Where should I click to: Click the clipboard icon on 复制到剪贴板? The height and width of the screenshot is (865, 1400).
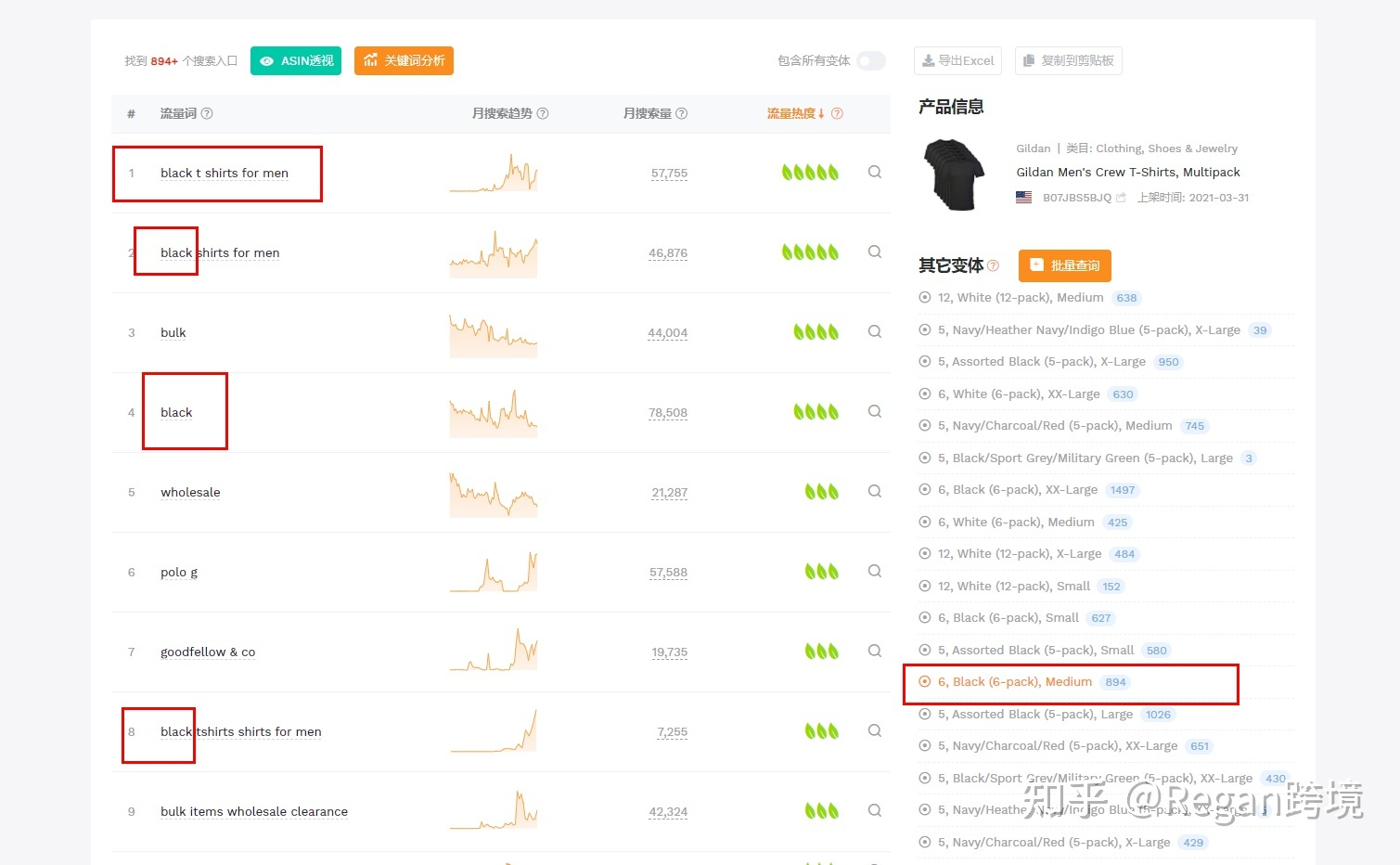(1029, 60)
